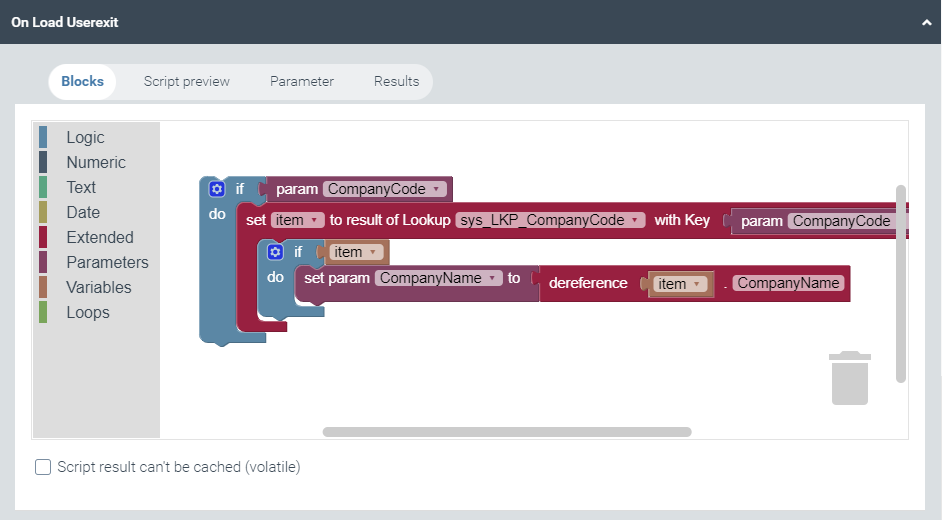Click the outer if block gear icon
The width and height of the screenshot is (942, 520).
tap(216, 189)
